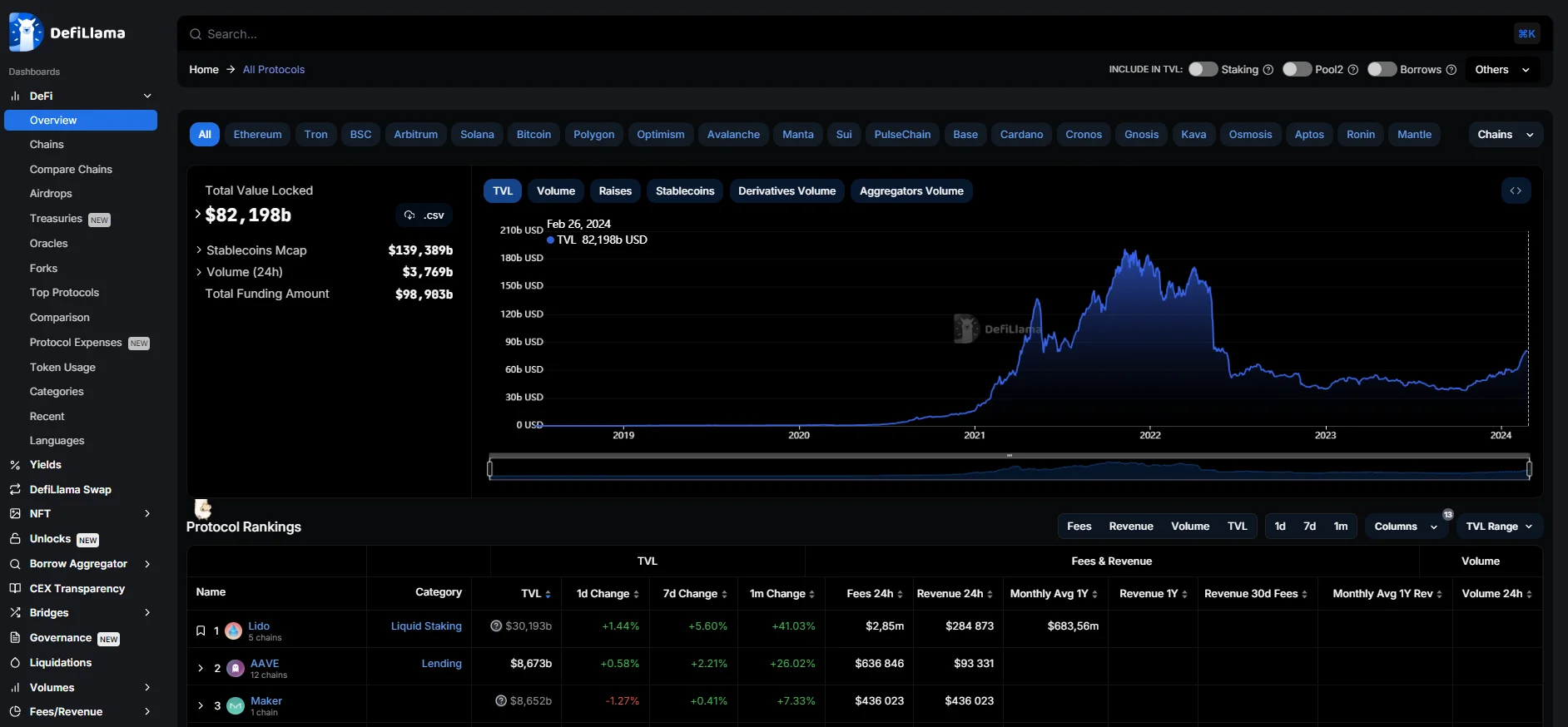The height and width of the screenshot is (727, 1568).
Task: Switch chart to Raises tab
Action: (615, 191)
